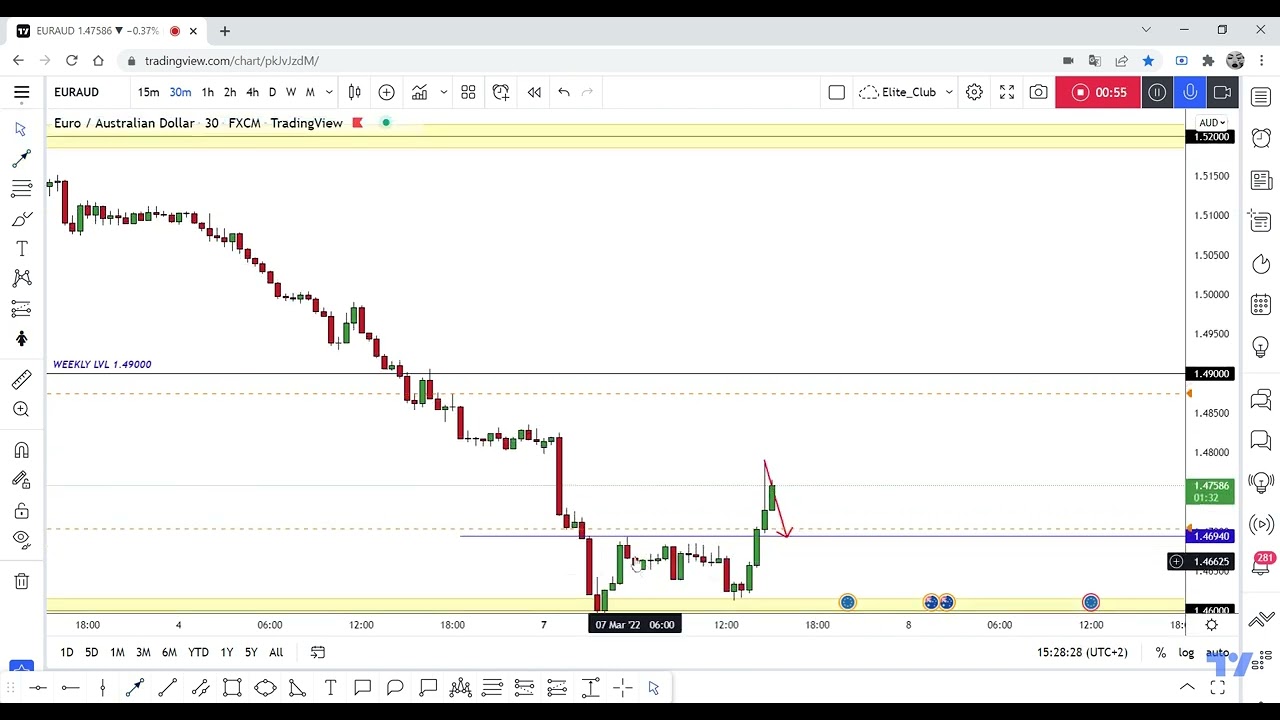
Task: Open the prediction and measurement tools
Action: 21,309
